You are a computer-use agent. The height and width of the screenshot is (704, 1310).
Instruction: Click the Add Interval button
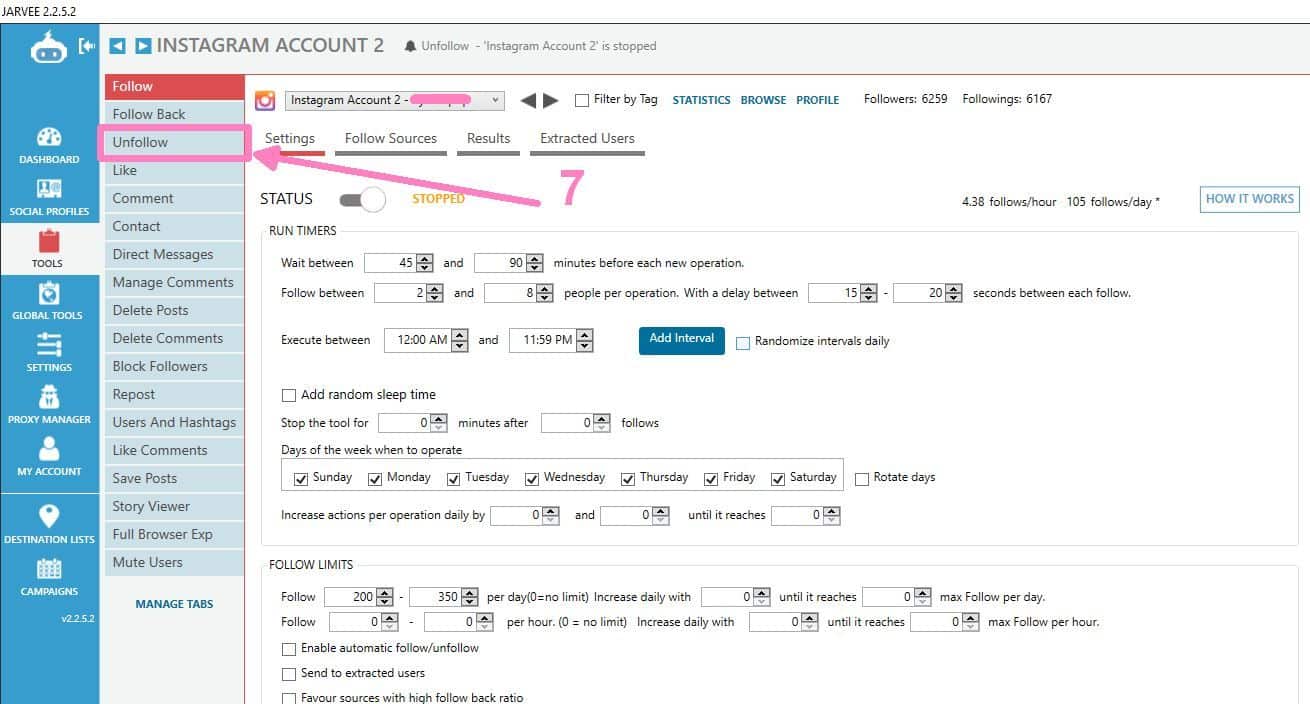[682, 339]
